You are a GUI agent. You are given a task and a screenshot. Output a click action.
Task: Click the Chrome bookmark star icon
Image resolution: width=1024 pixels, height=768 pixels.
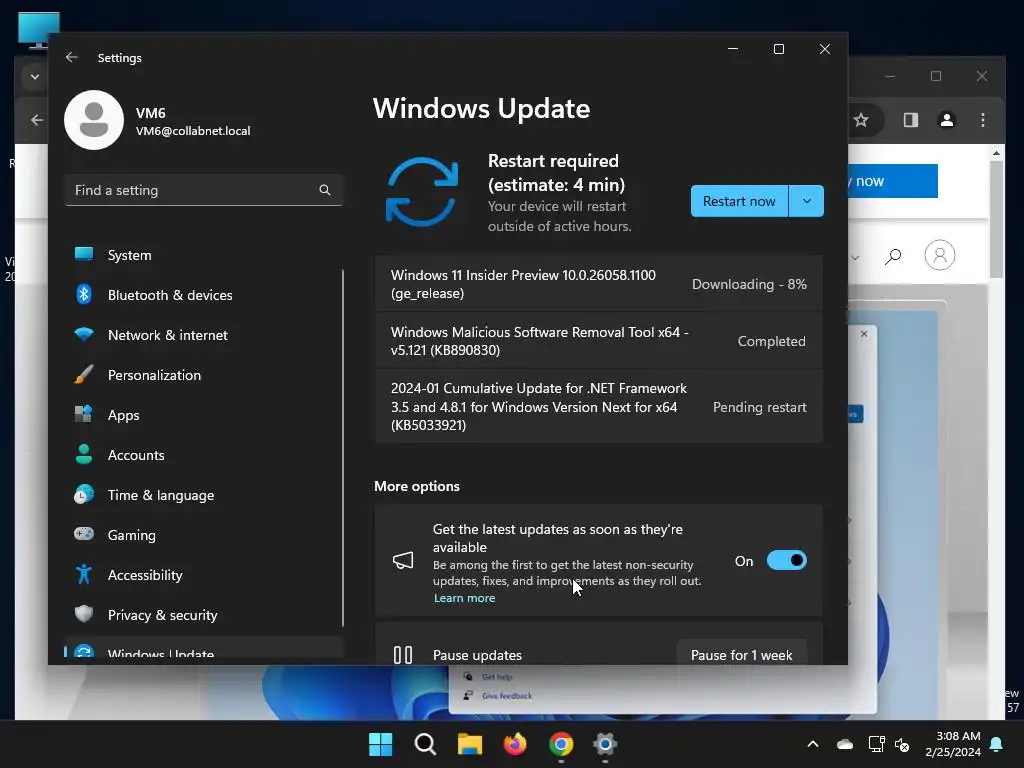click(861, 120)
